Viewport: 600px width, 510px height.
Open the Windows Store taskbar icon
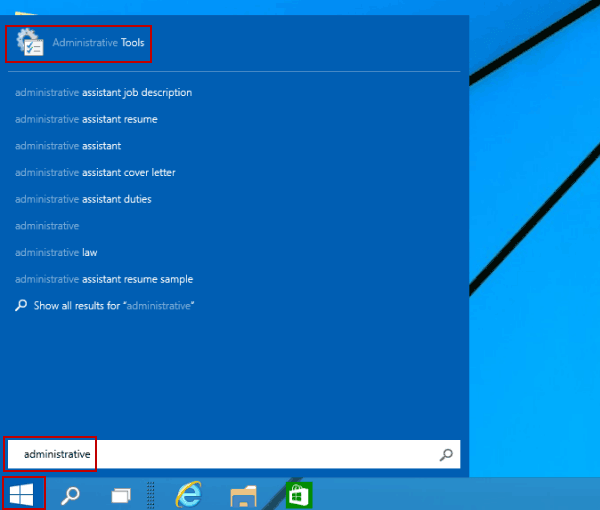click(299, 495)
